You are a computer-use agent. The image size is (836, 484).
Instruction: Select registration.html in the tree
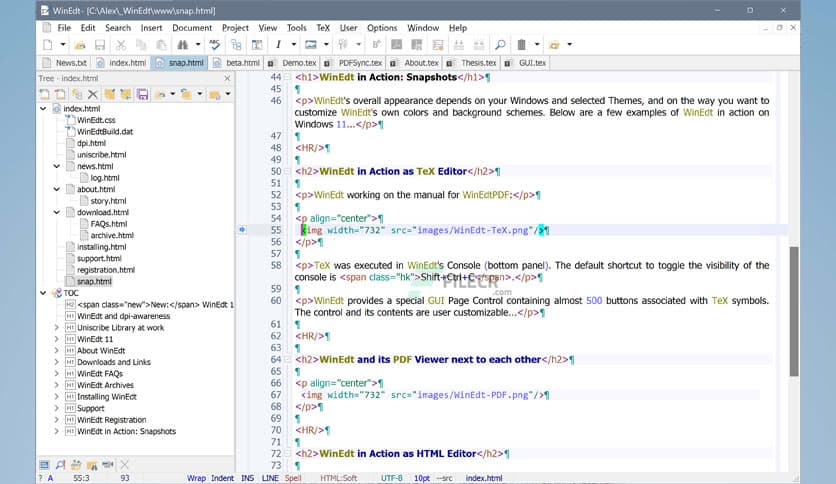(x=105, y=270)
